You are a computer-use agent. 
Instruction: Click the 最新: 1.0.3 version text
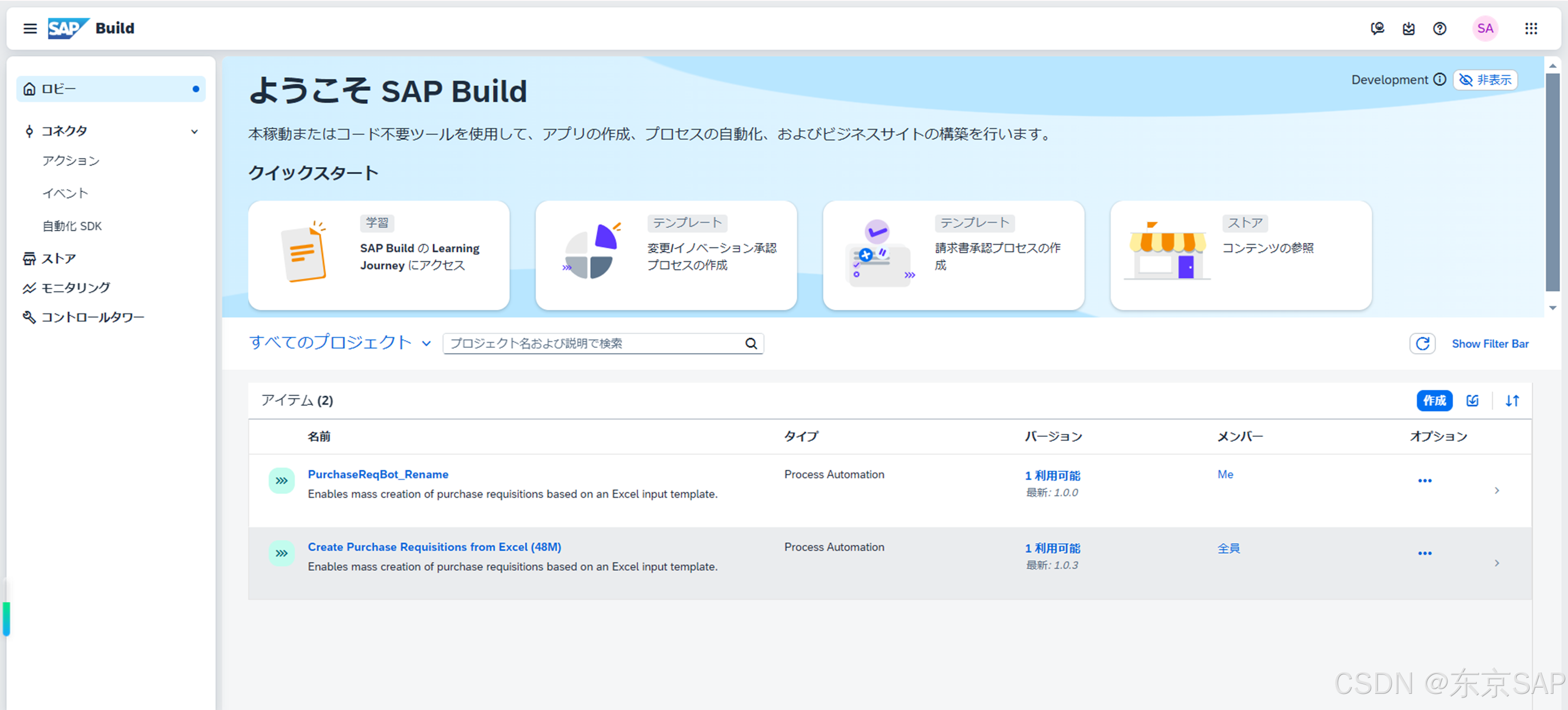(x=1052, y=565)
